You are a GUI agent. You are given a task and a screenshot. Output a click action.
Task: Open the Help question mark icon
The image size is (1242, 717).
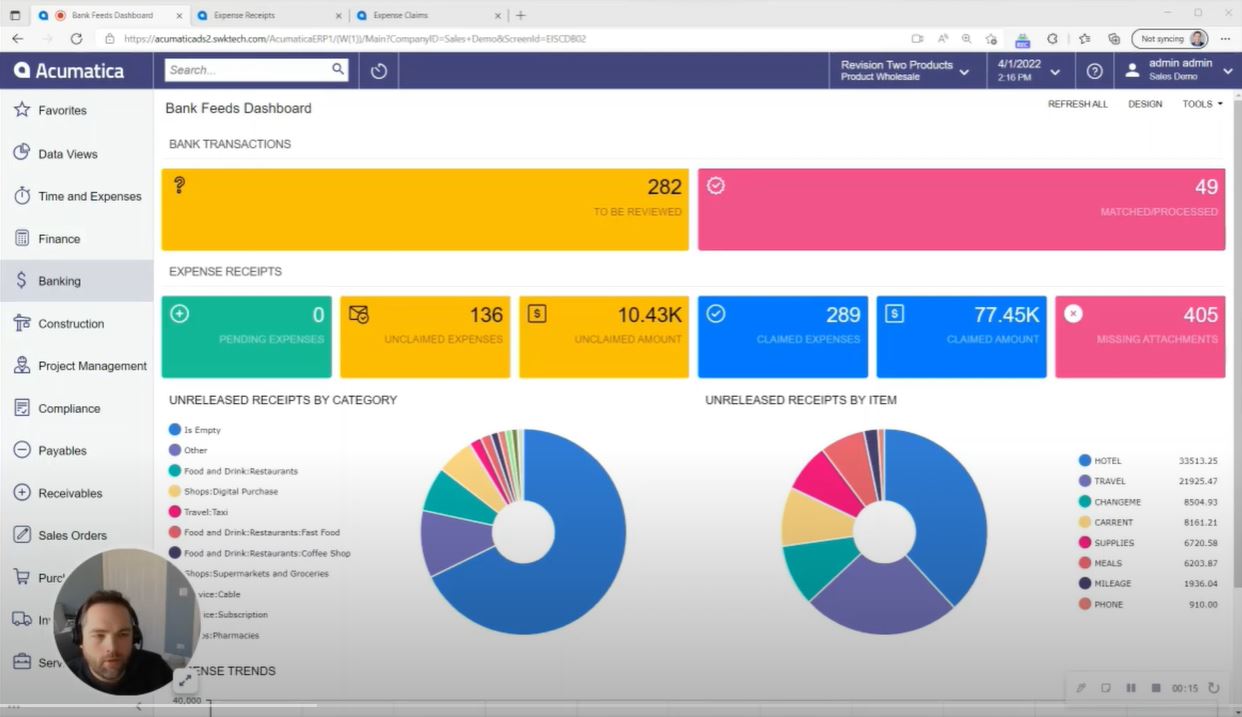[1095, 71]
